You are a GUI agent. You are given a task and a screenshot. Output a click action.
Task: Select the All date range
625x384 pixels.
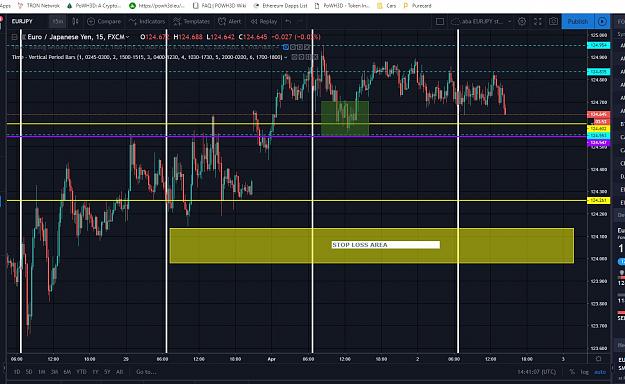pos(119,372)
